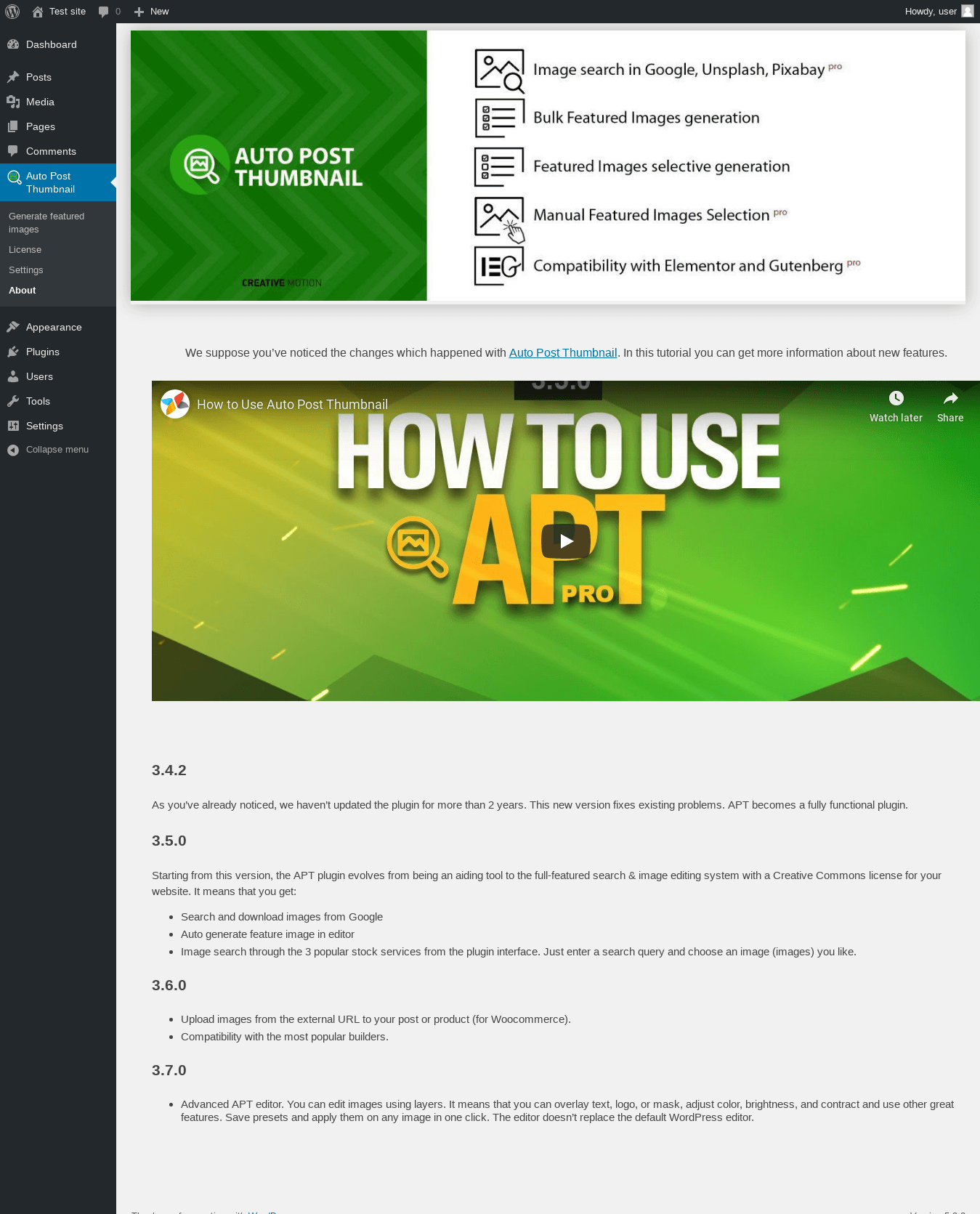Click the 3.7.0 version heading
This screenshot has width=980, height=1214.
coord(169,1070)
